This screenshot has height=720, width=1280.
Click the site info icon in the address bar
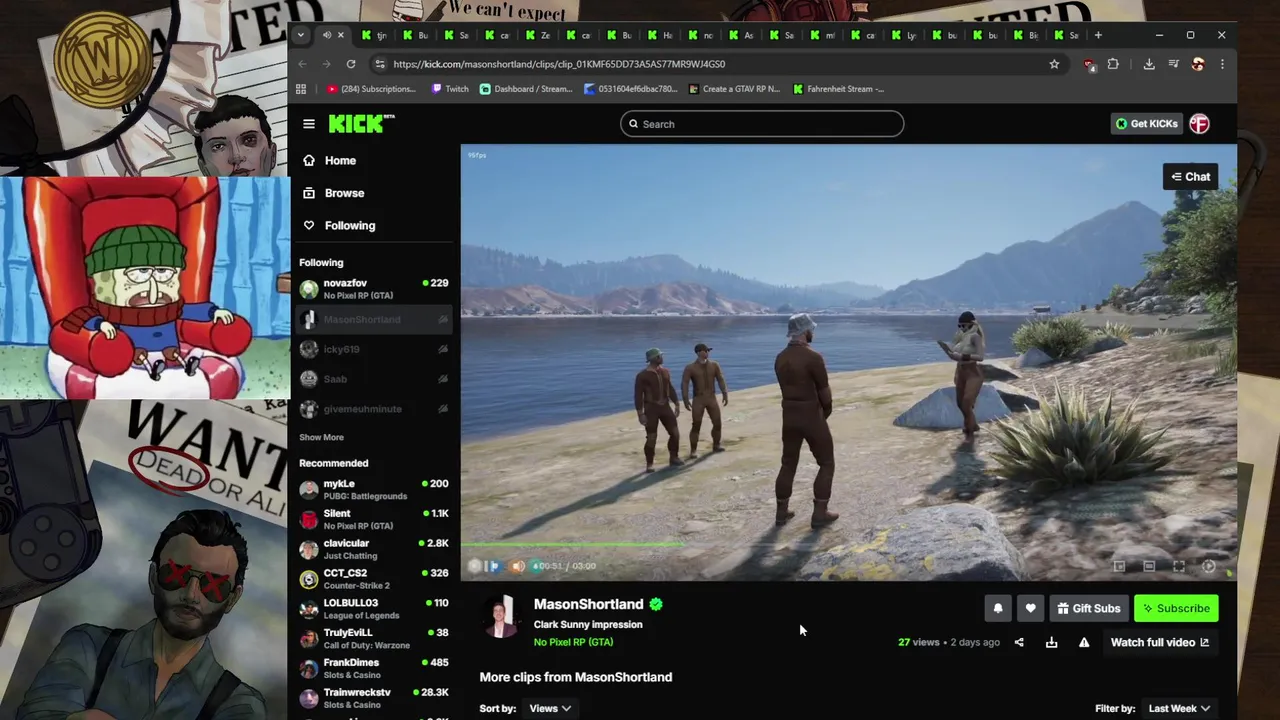point(379,64)
